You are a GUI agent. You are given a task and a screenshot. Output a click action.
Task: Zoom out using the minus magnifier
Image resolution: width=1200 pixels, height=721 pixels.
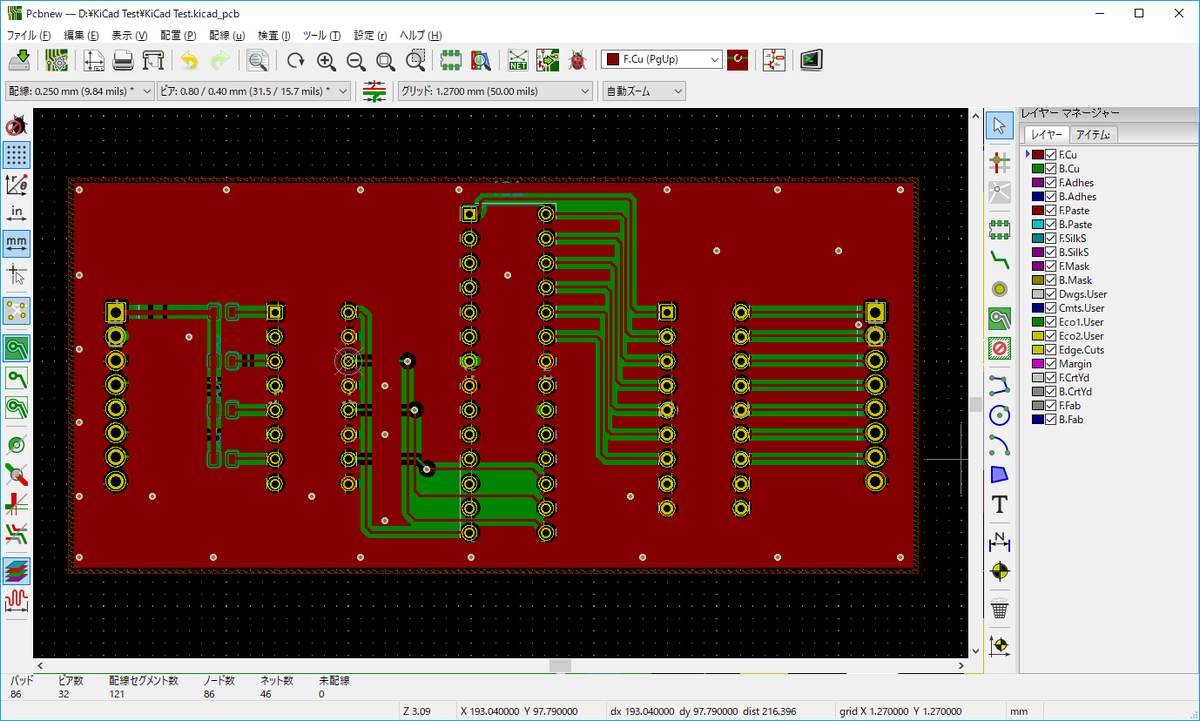(x=356, y=60)
